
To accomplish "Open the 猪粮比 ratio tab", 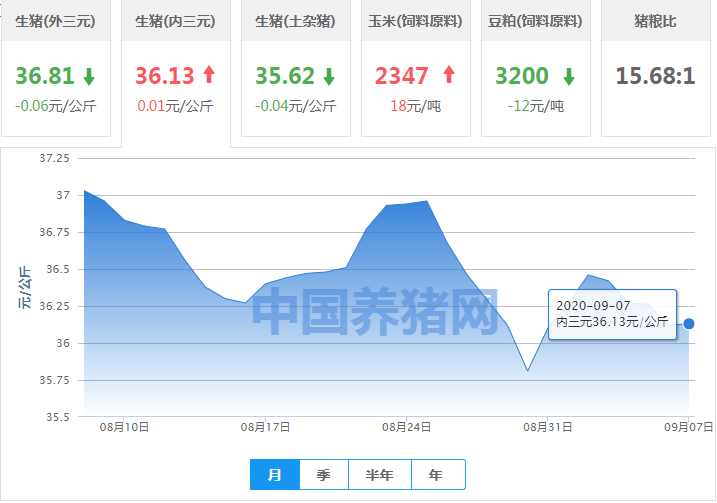I will [x=656, y=22].
